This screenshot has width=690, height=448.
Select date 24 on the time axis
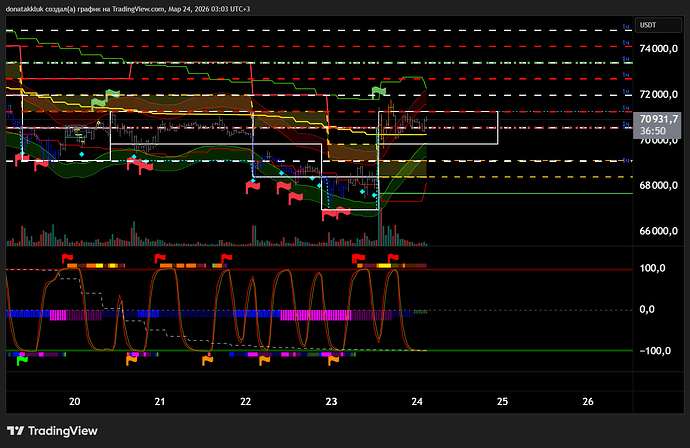[x=417, y=401]
